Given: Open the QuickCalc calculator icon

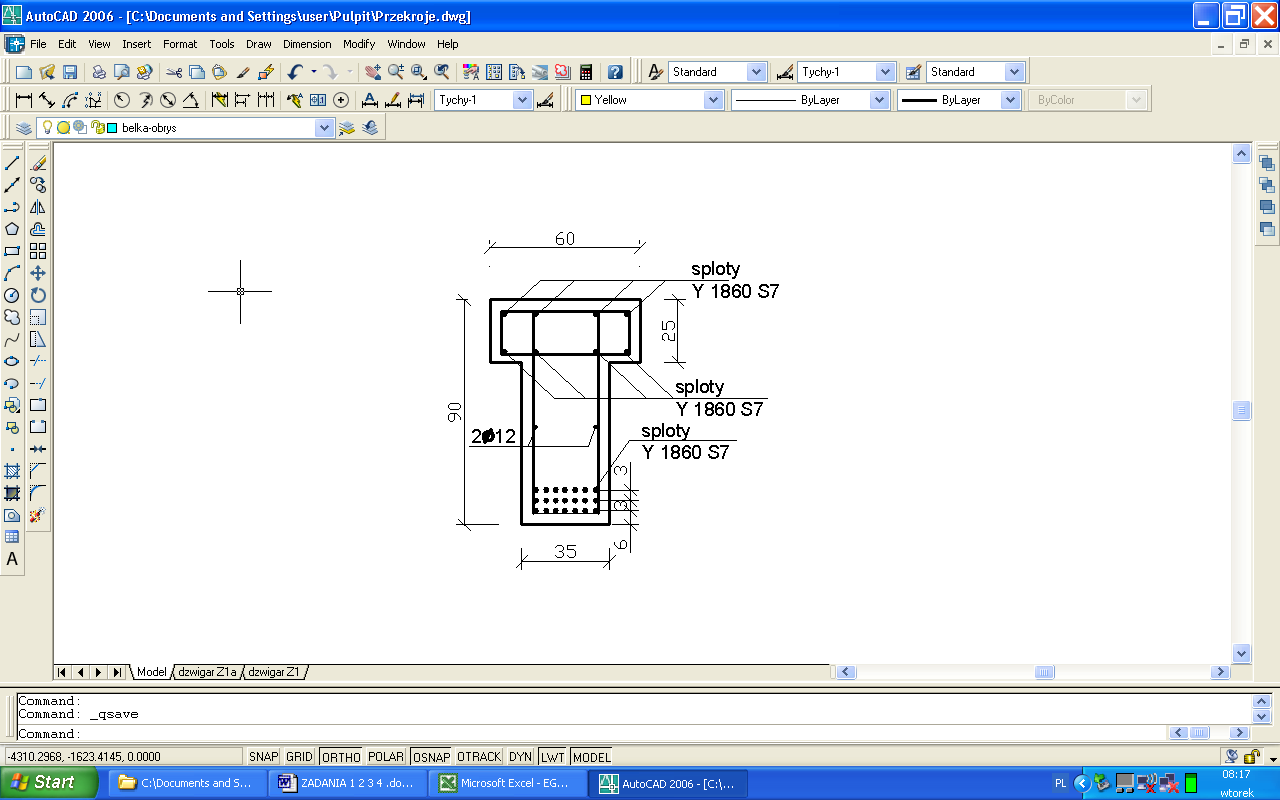Looking at the screenshot, I should pos(586,72).
